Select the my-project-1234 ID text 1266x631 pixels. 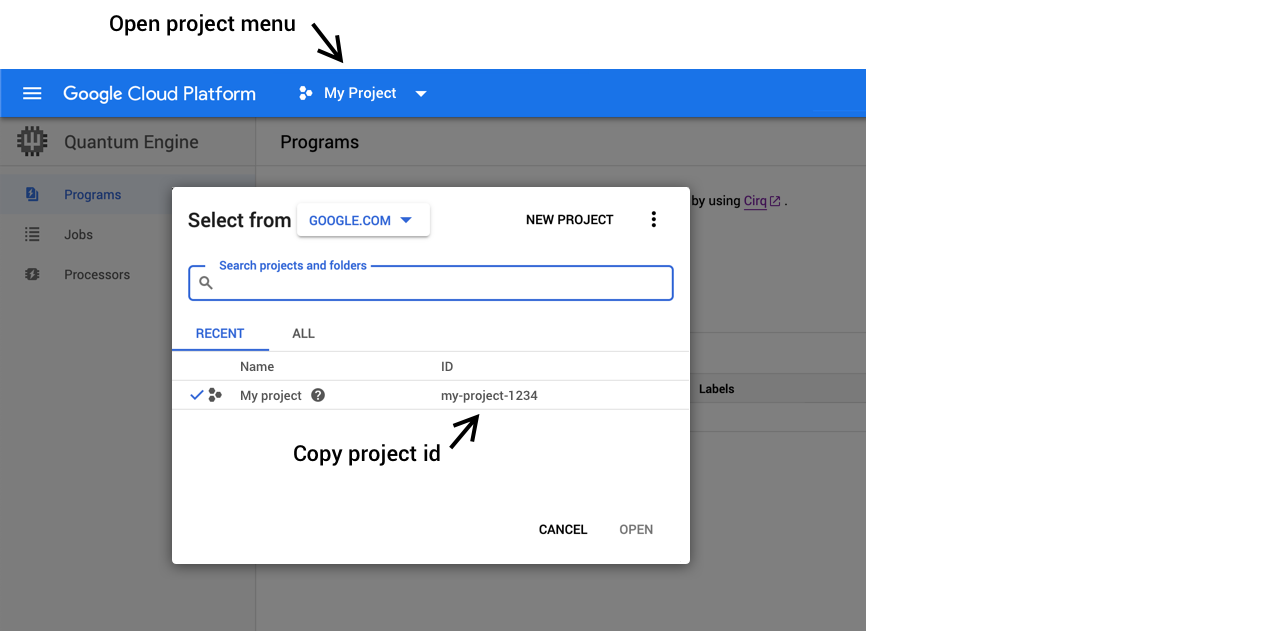pos(489,396)
